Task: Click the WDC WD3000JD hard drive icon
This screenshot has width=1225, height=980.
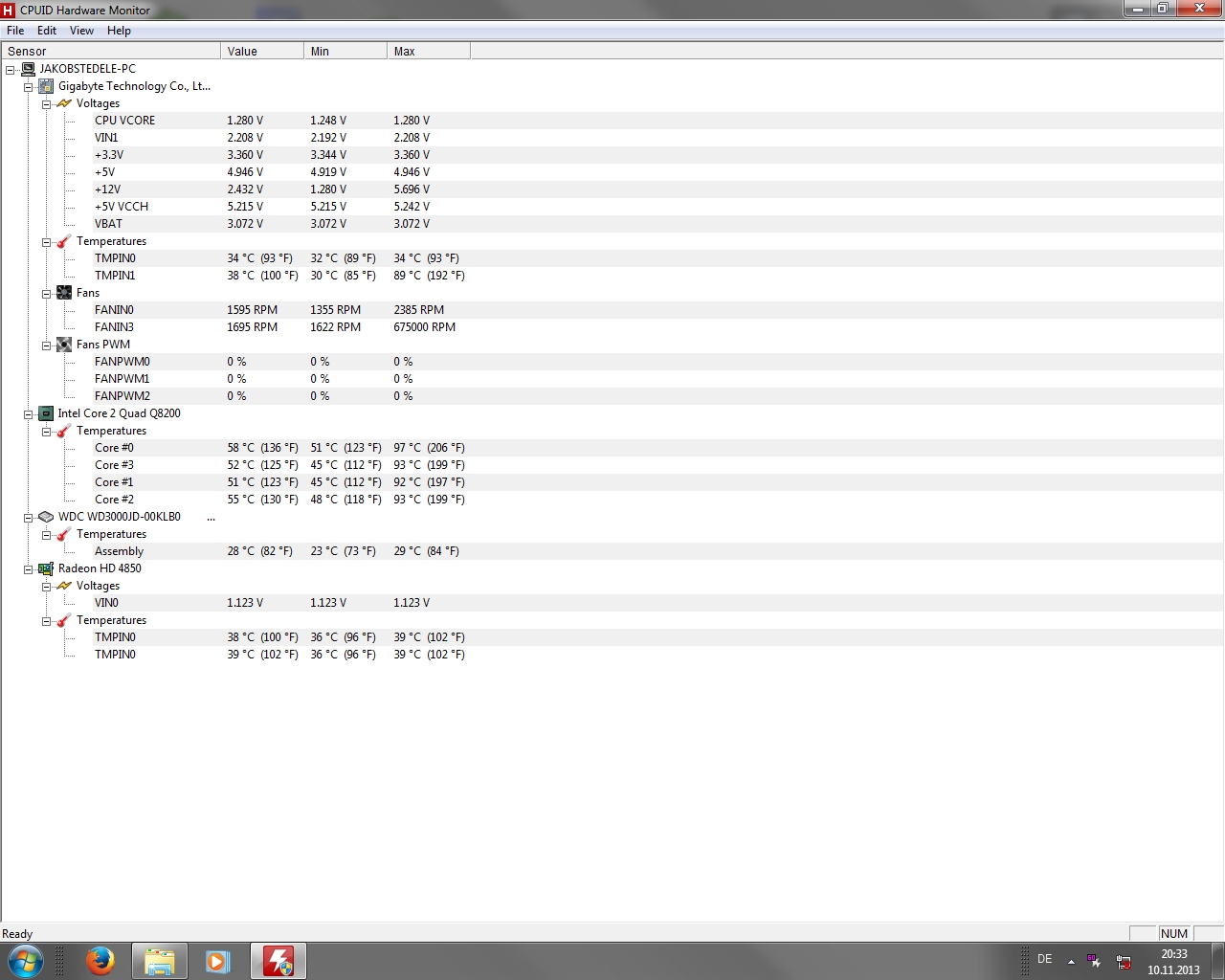Action: coord(46,517)
